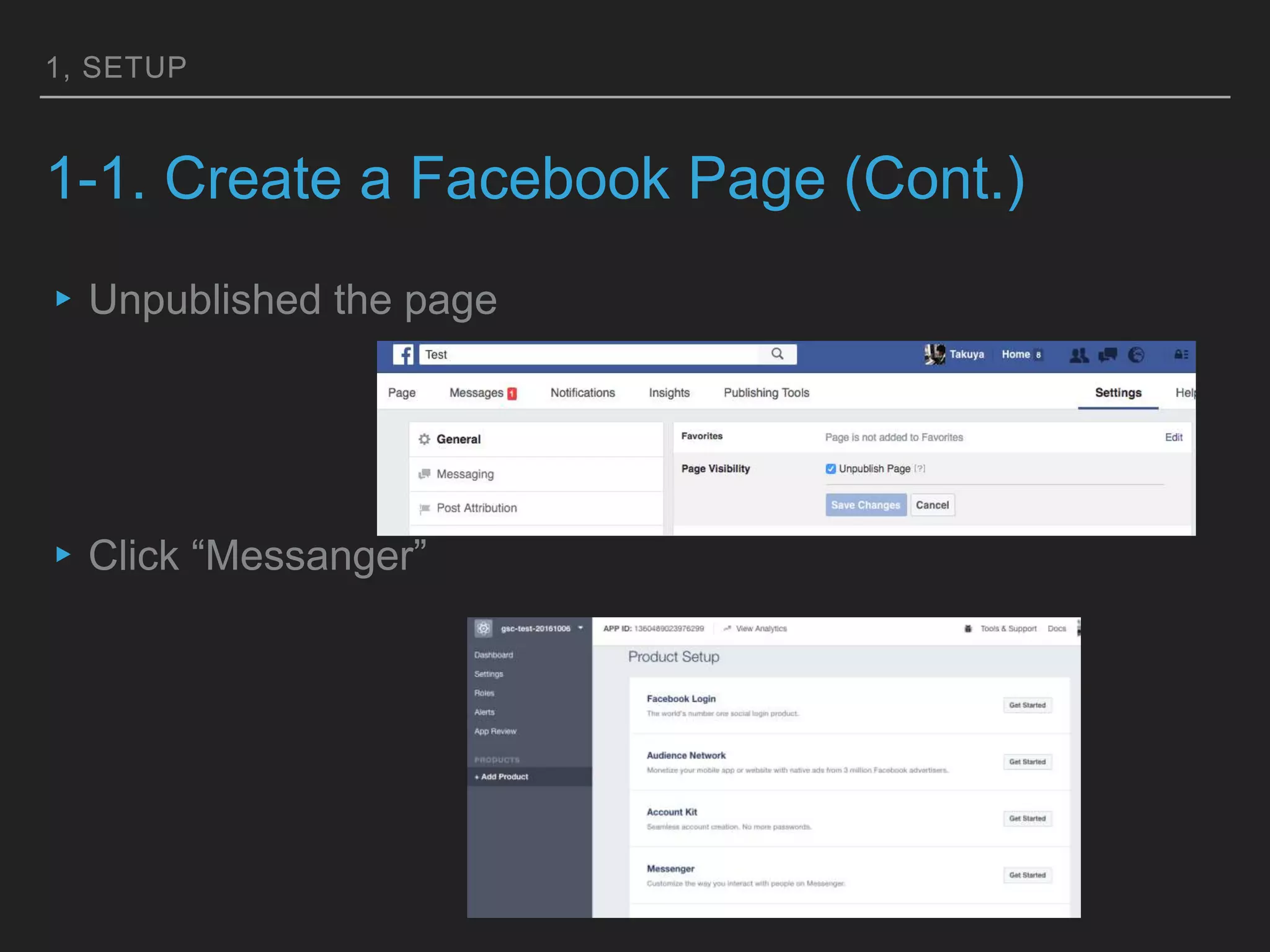The width and height of the screenshot is (1270, 952).
Task: Open Roles in developer sidebar
Action: [x=484, y=694]
